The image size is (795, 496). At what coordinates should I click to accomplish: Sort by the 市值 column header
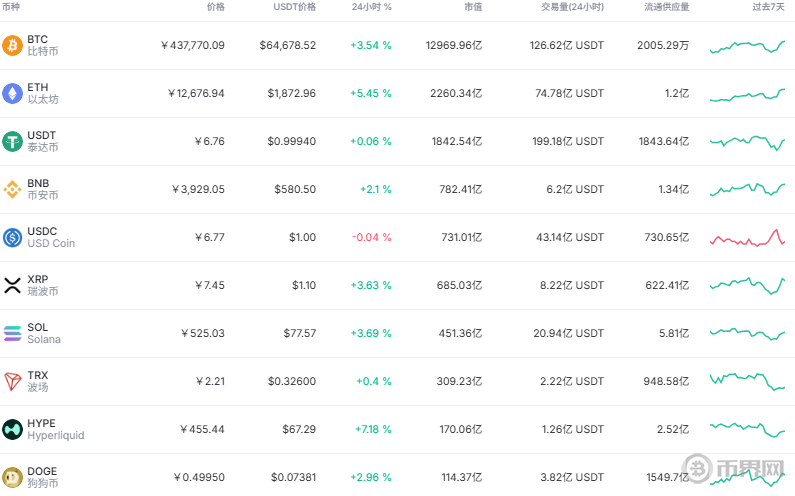[x=473, y=7]
